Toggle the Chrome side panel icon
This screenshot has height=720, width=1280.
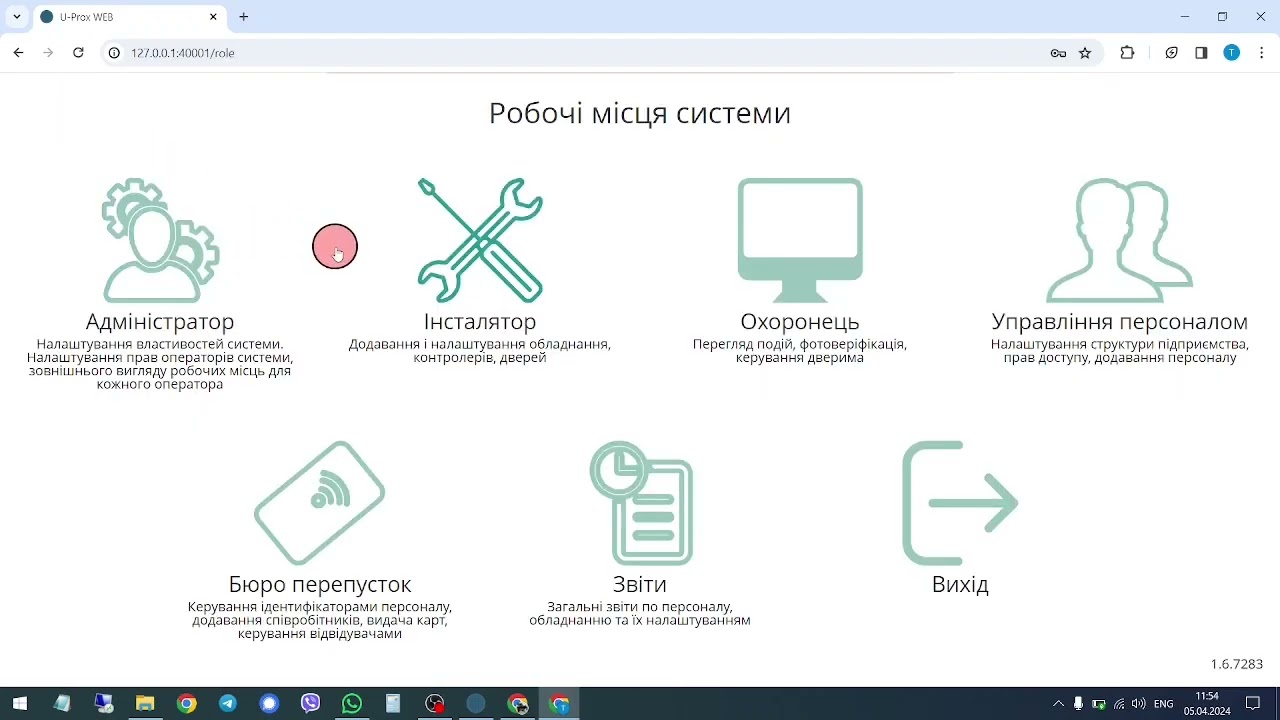(x=1201, y=53)
